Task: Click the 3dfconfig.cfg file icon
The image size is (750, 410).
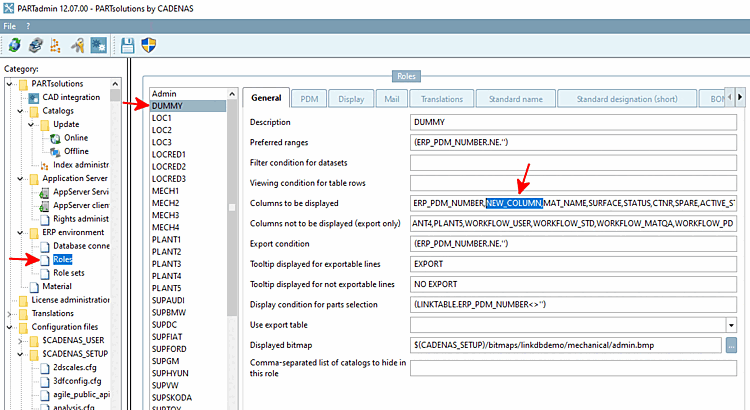Action: (45, 382)
